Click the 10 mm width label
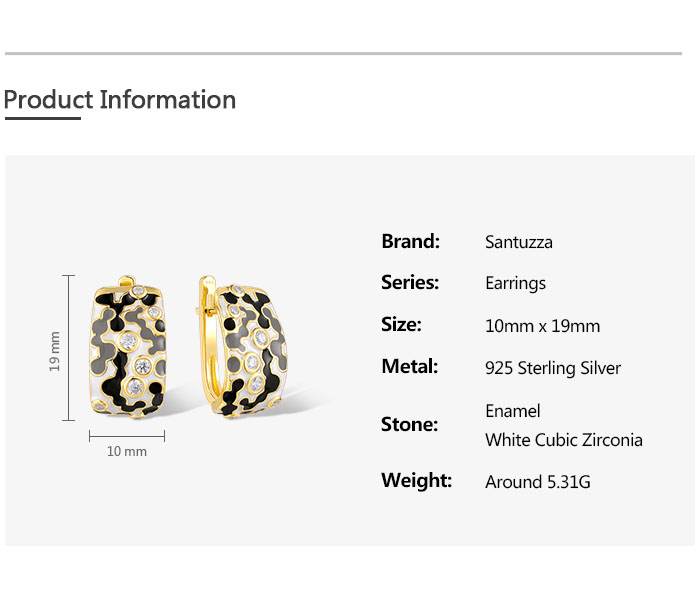This screenshot has height=596, width=700. point(127,451)
